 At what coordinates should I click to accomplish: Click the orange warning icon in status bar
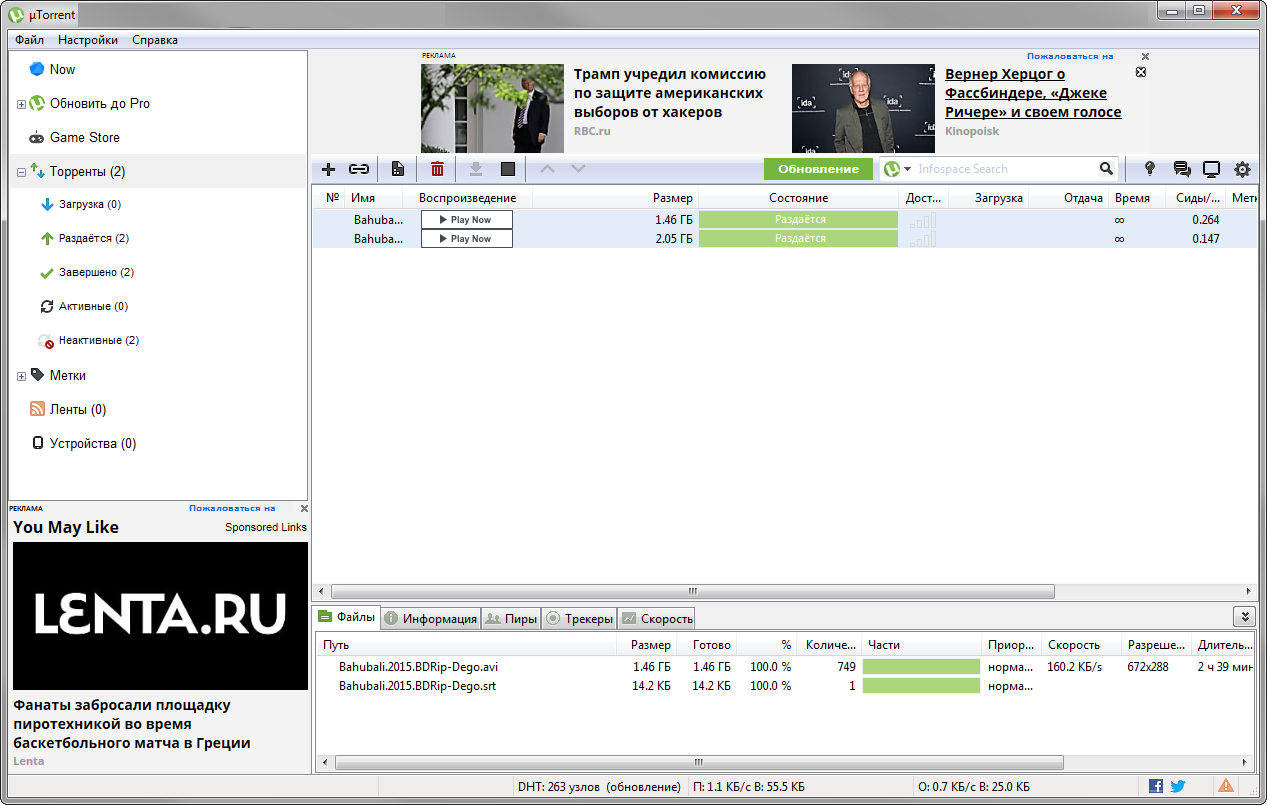(x=1225, y=786)
